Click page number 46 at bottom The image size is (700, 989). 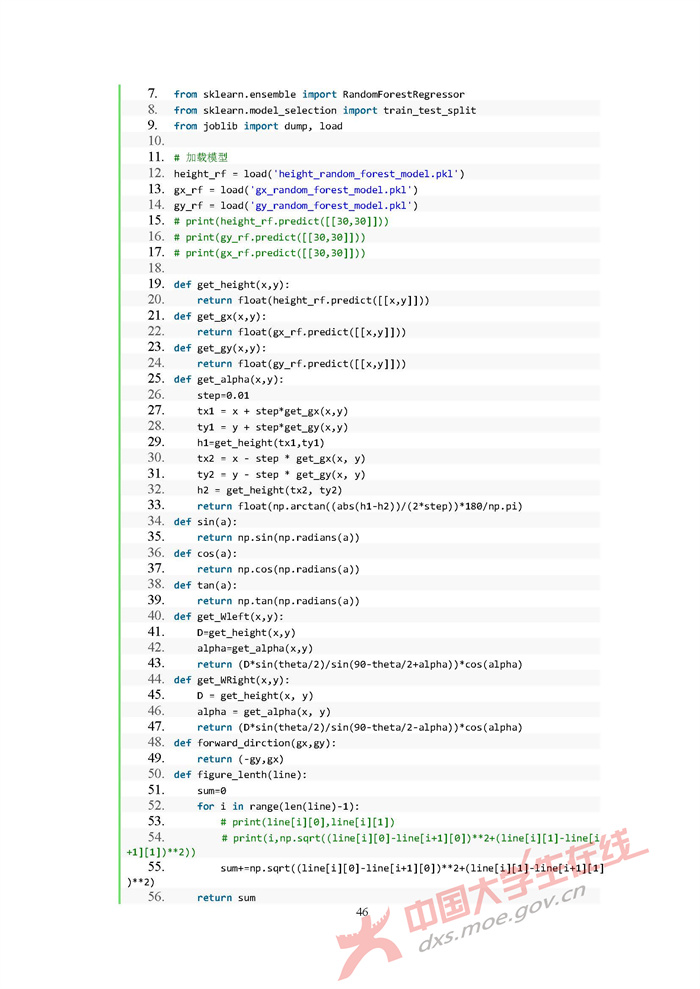click(x=362, y=912)
